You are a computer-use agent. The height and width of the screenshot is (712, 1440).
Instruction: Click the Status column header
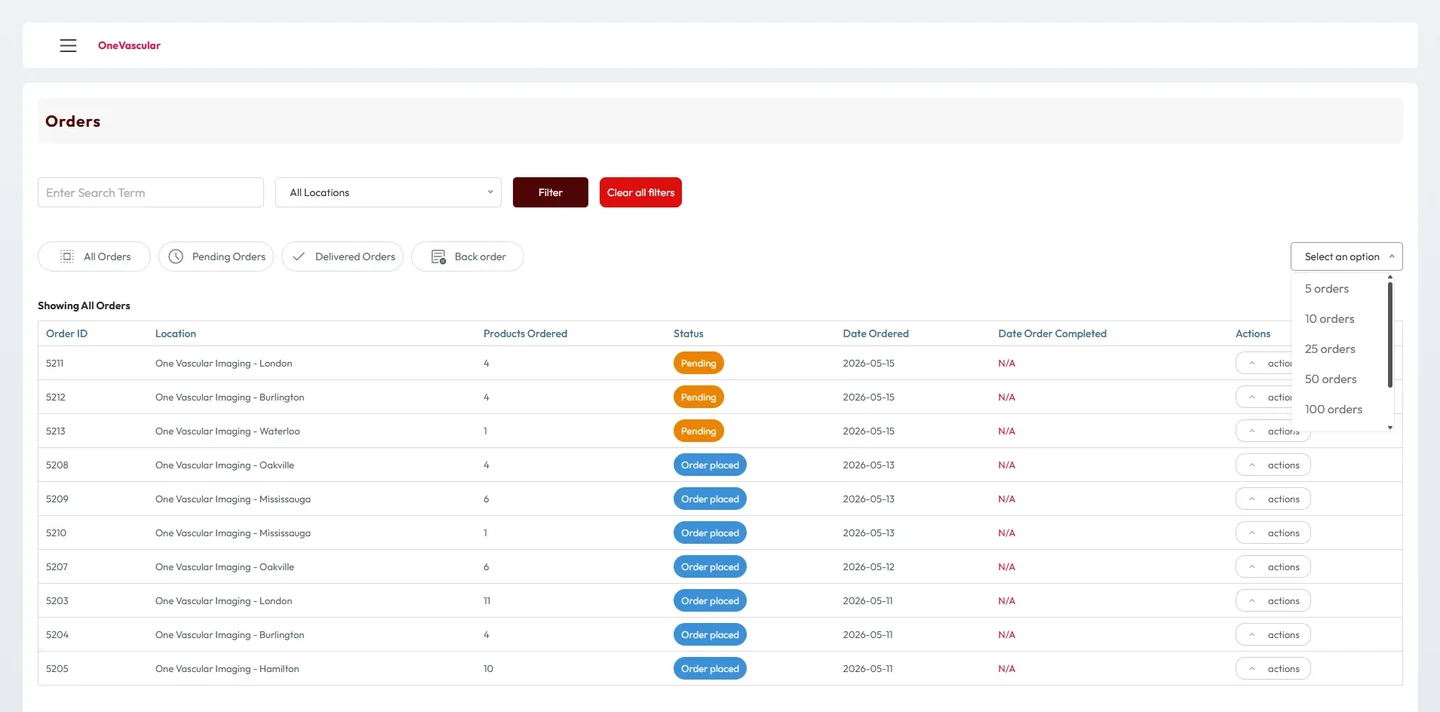tap(688, 334)
